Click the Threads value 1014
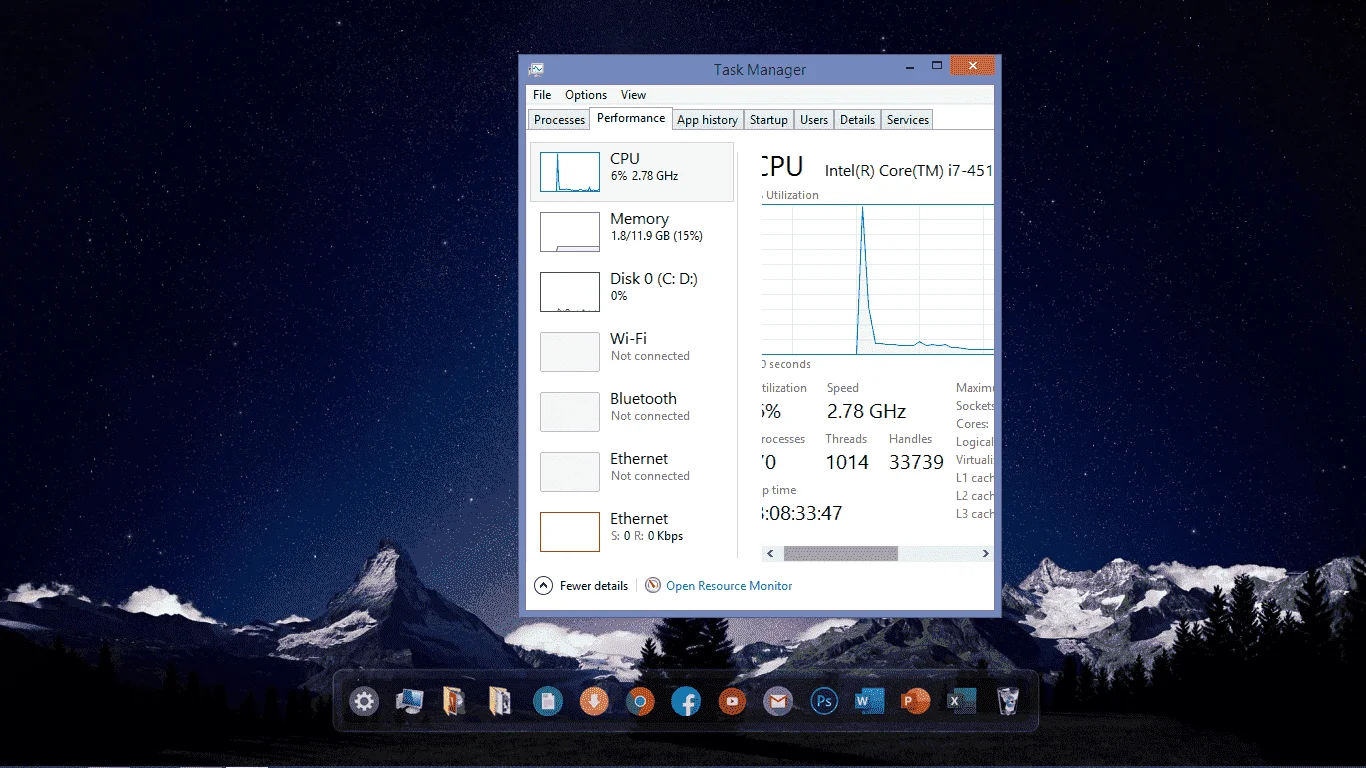The width and height of the screenshot is (1366, 768). [847, 462]
